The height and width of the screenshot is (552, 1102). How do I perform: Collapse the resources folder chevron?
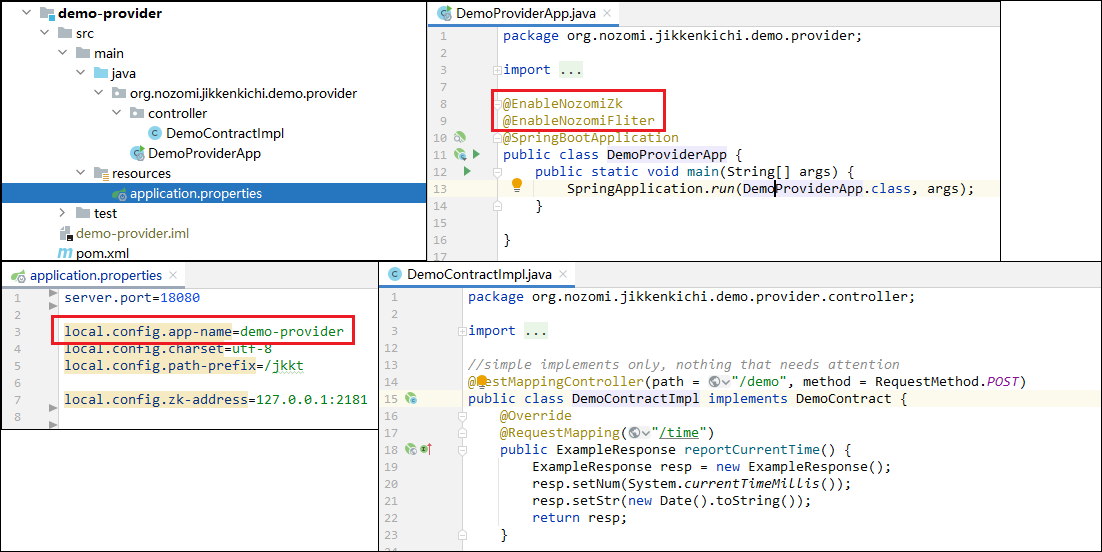[80, 173]
